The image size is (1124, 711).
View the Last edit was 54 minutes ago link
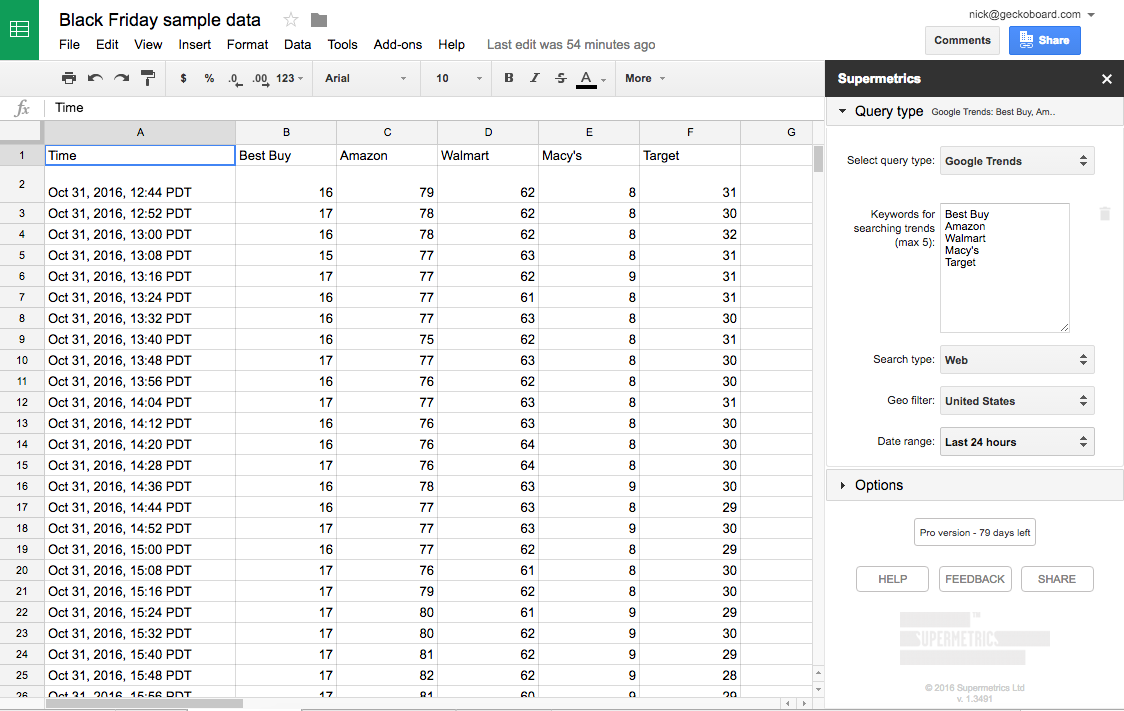571,44
